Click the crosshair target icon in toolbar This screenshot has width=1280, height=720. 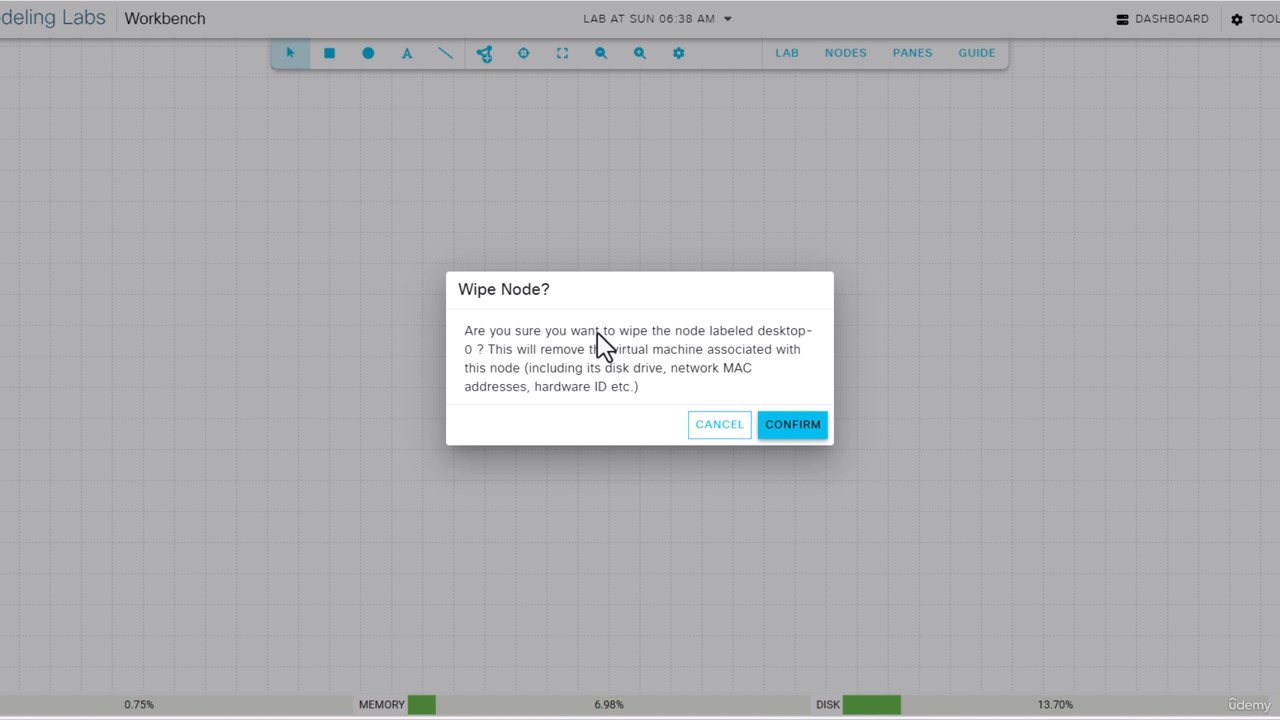coord(523,53)
